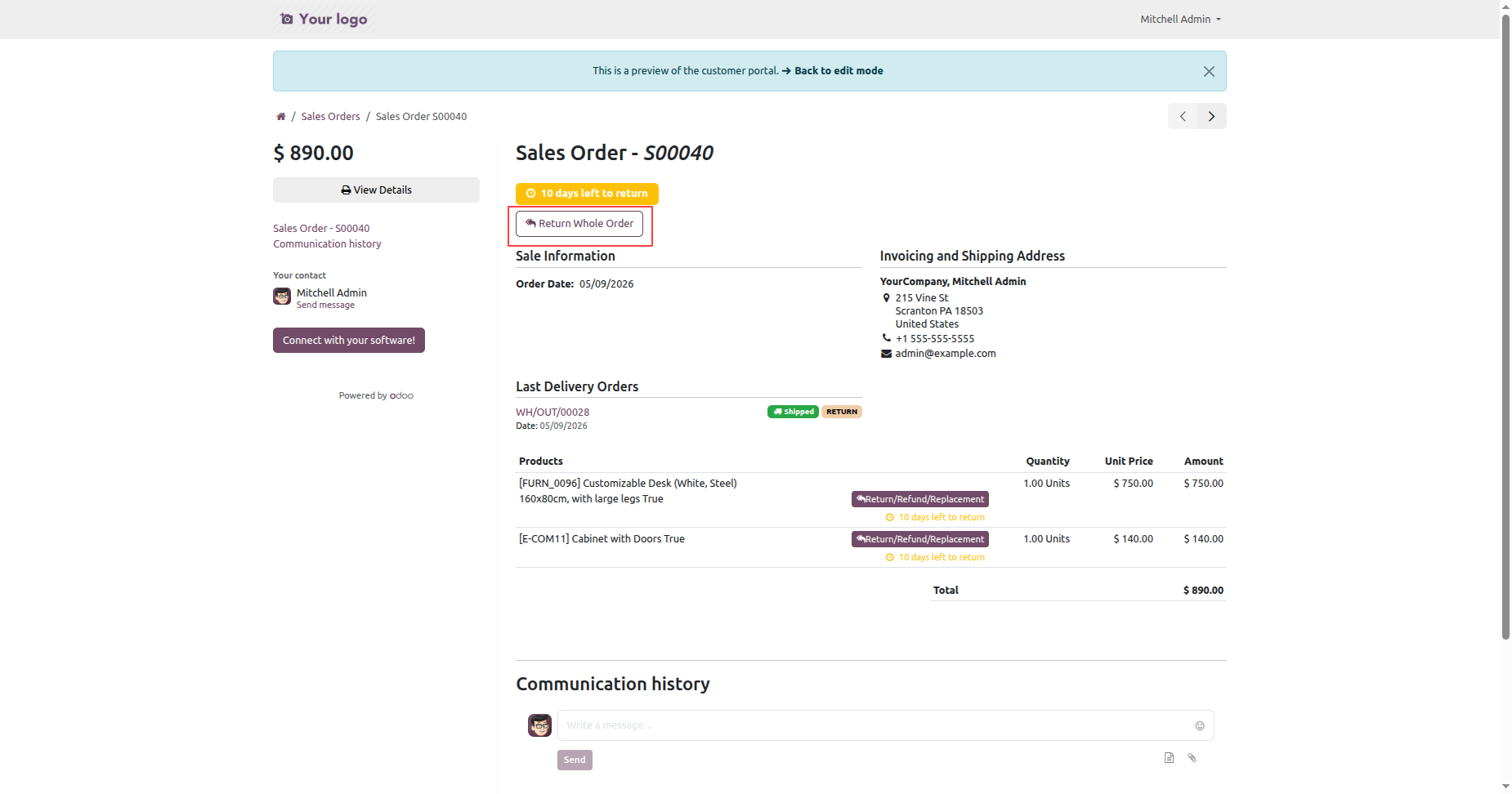Click scrollbar down arrow at bottom

[1505, 787]
